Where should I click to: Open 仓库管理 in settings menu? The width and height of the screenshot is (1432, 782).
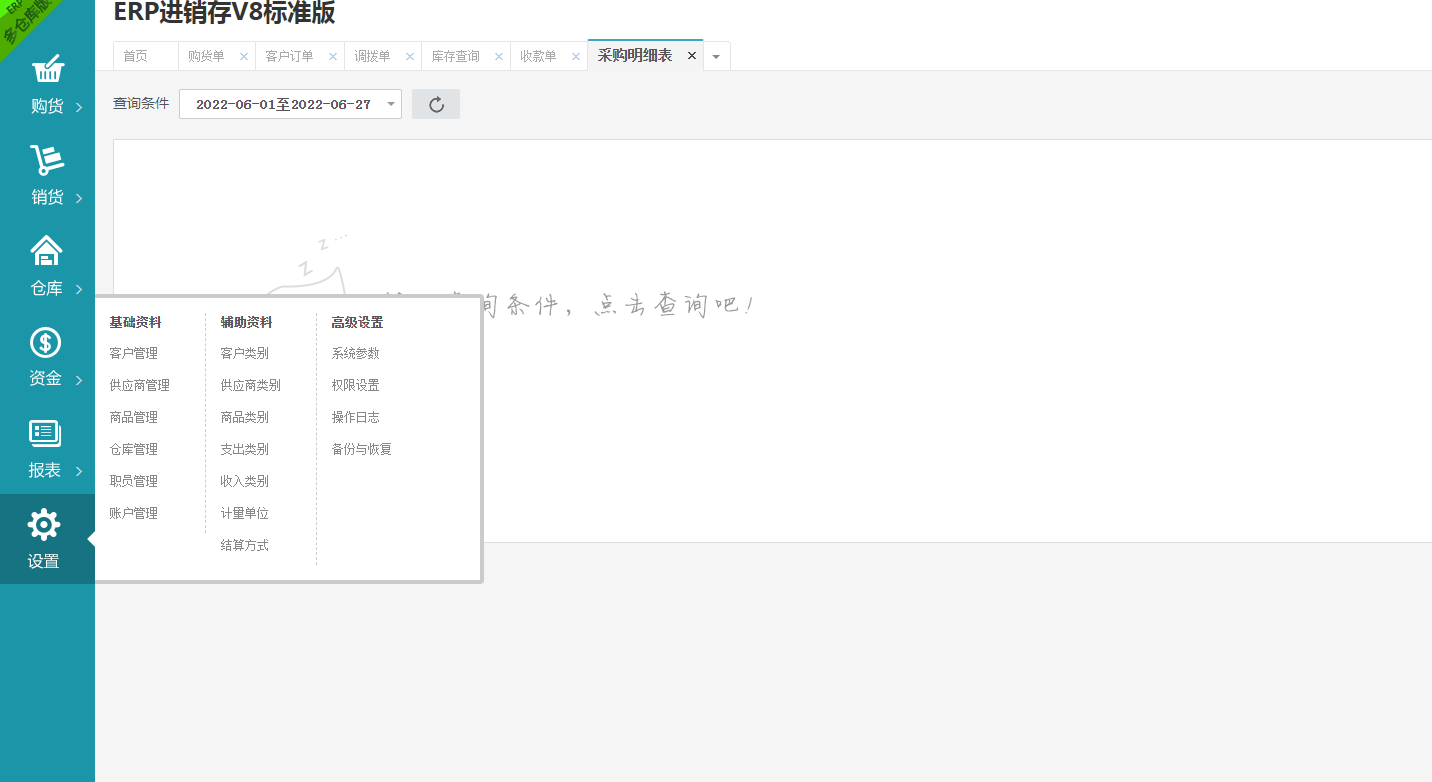click(x=134, y=449)
